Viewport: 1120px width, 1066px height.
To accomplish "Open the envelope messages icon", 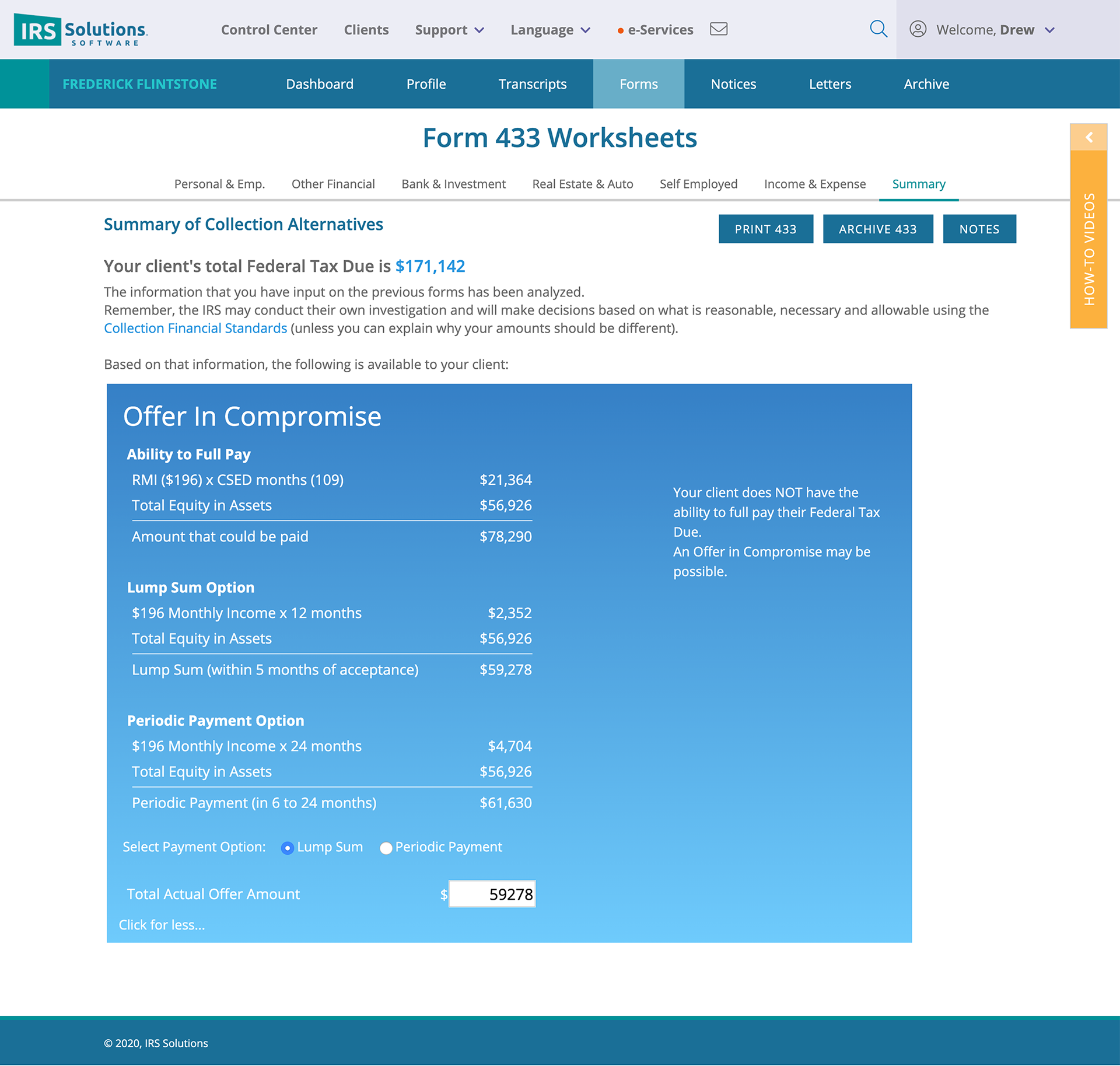I will tap(718, 29).
